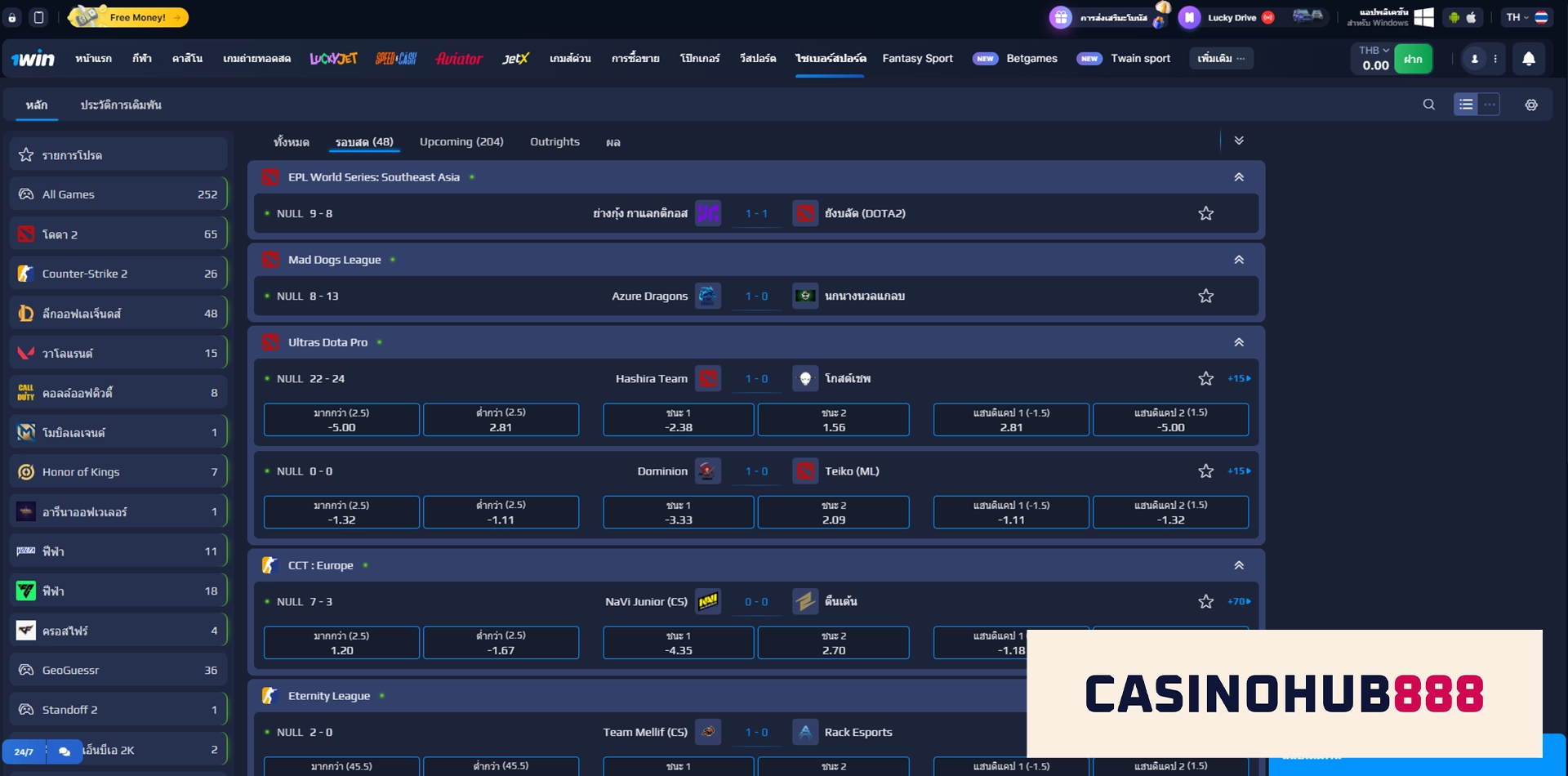The image size is (1568, 776).
Task: Bet NaVi Junior มากกว่า (2.5) at 1.20
Action: tap(341, 643)
